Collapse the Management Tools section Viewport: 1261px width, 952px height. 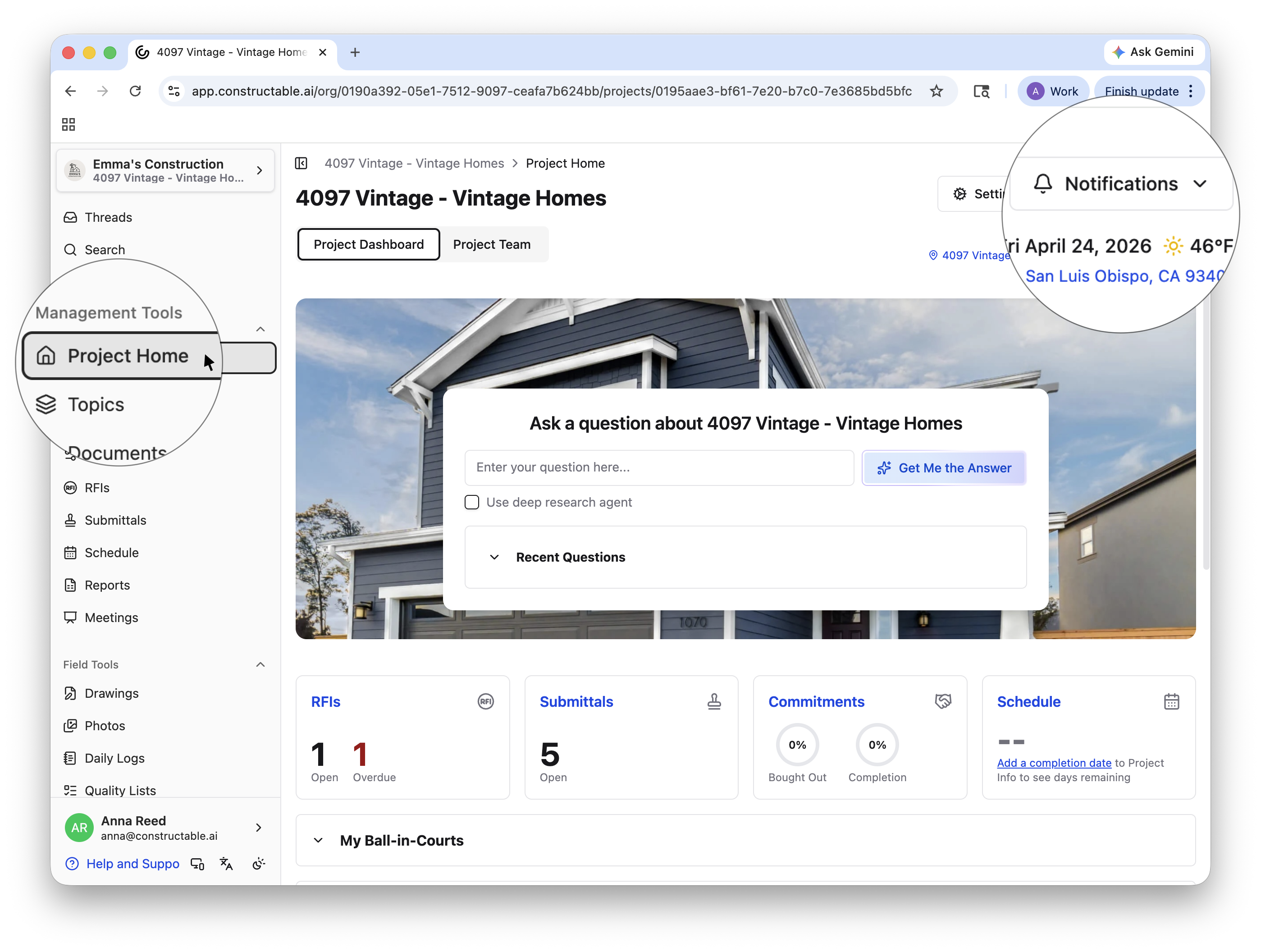[260, 330]
